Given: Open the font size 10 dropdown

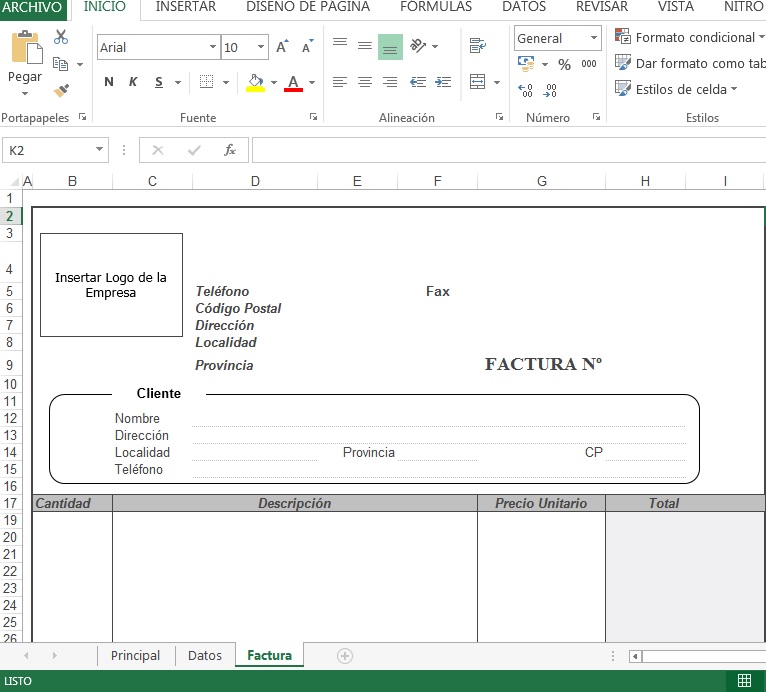Looking at the screenshot, I should pyautogui.click(x=261, y=47).
